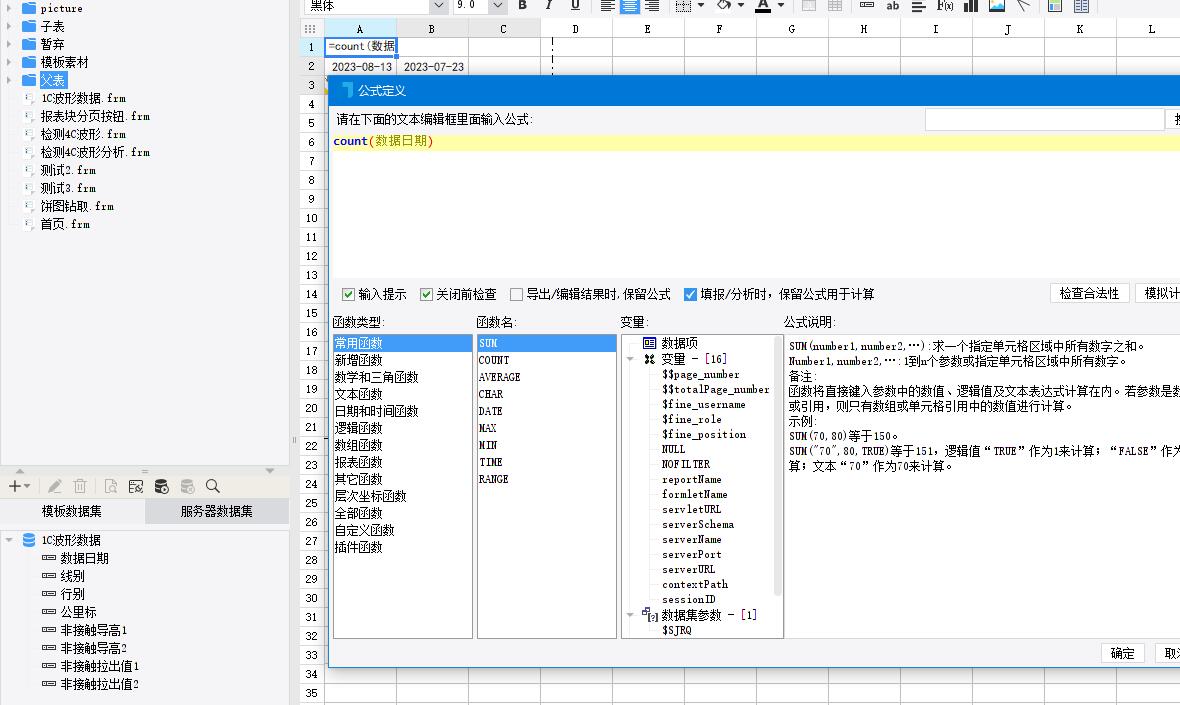Insert rich text ab element

893,6
